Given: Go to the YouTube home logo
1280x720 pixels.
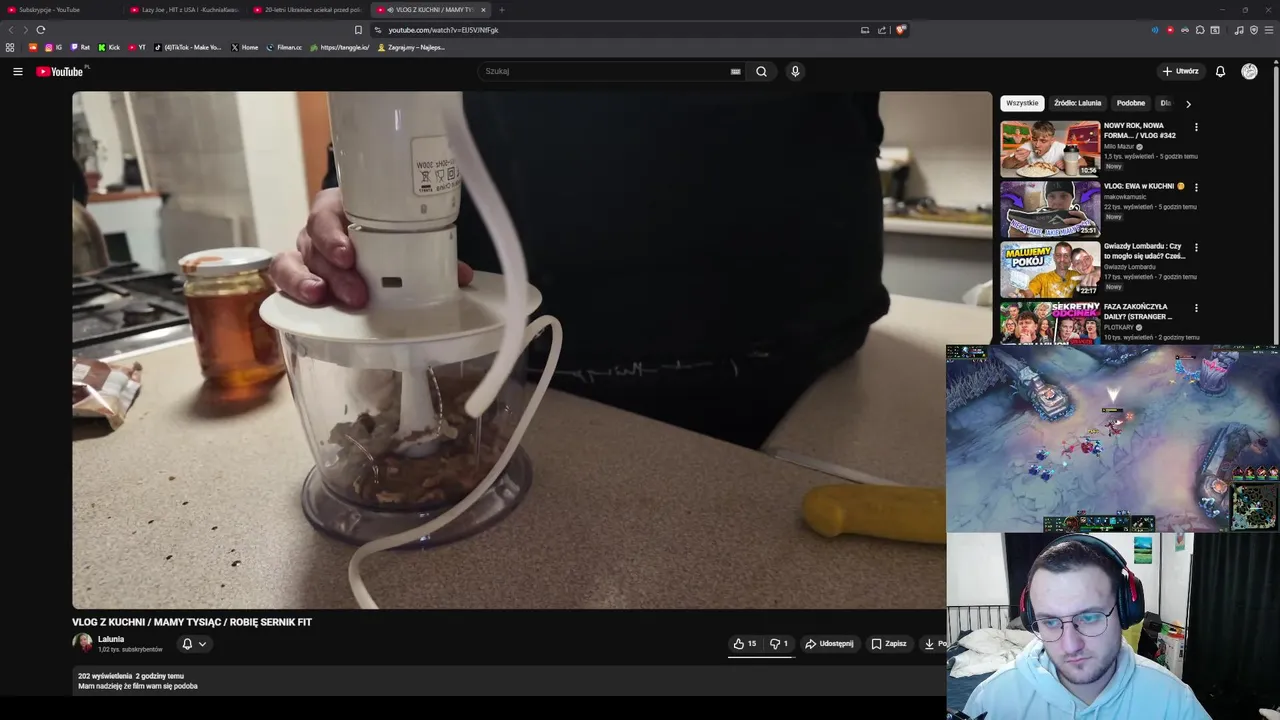Looking at the screenshot, I should [x=60, y=71].
